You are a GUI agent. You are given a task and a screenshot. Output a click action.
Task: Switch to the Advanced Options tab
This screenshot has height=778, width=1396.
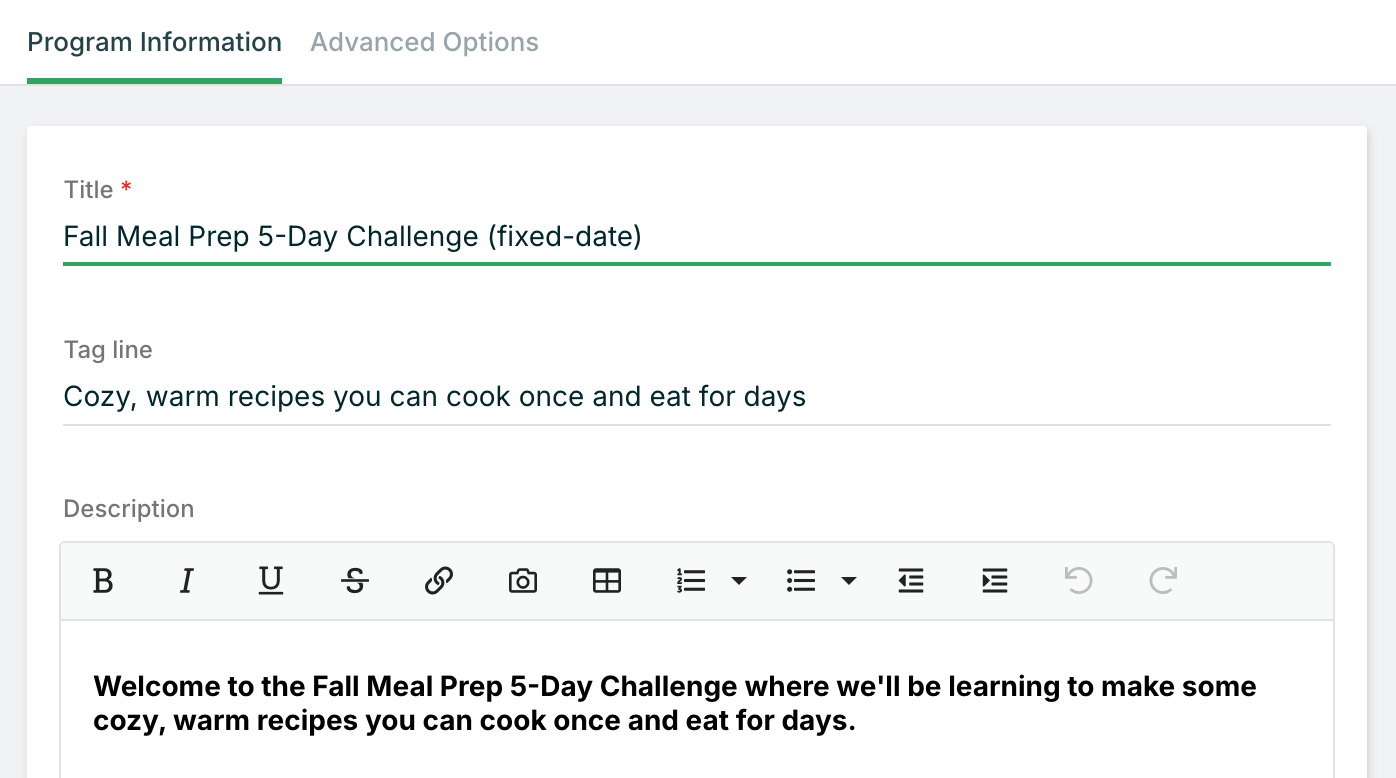tap(424, 43)
